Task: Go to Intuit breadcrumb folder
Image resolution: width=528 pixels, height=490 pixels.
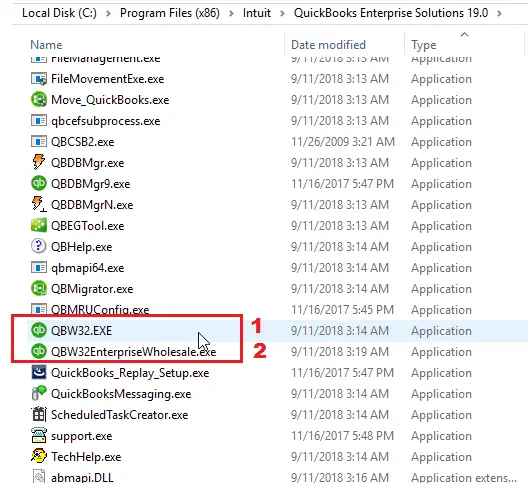Action: (x=257, y=13)
